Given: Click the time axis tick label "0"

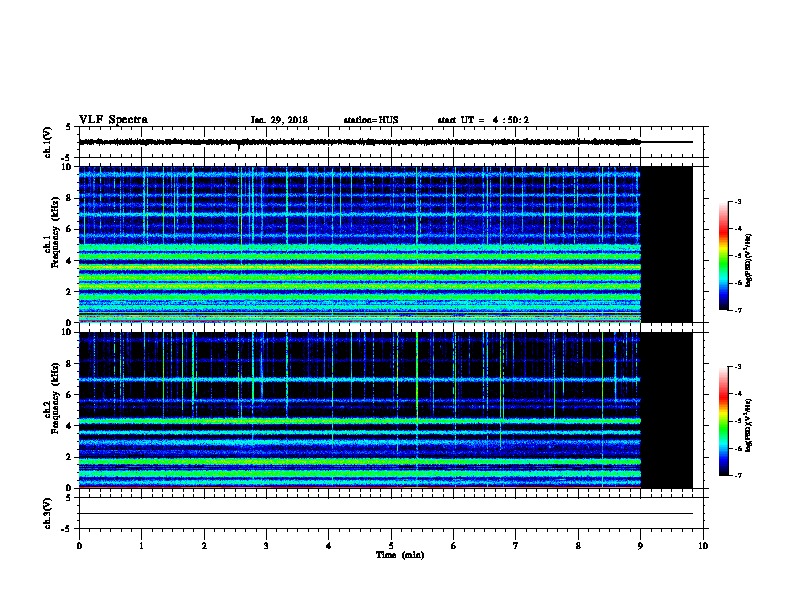Looking at the screenshot, I should (79, 545).
